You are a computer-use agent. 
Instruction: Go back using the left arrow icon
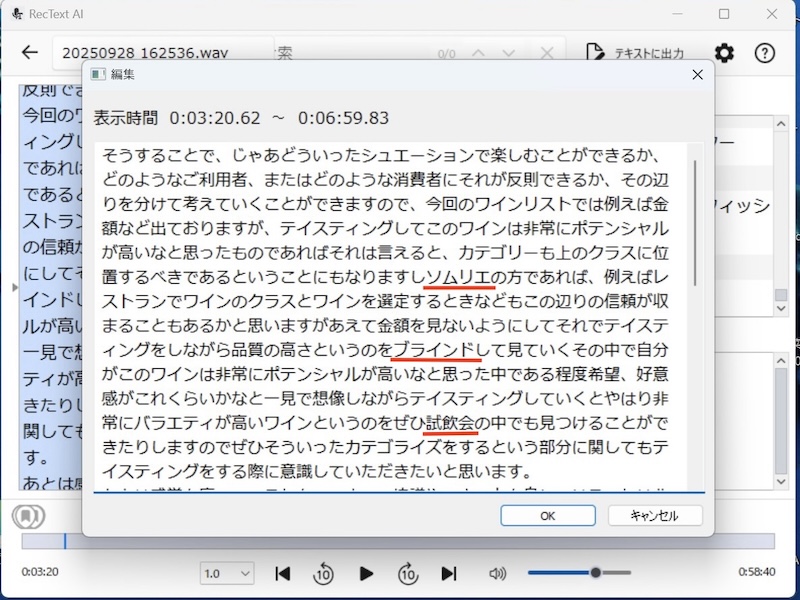[x=30, y=53]
